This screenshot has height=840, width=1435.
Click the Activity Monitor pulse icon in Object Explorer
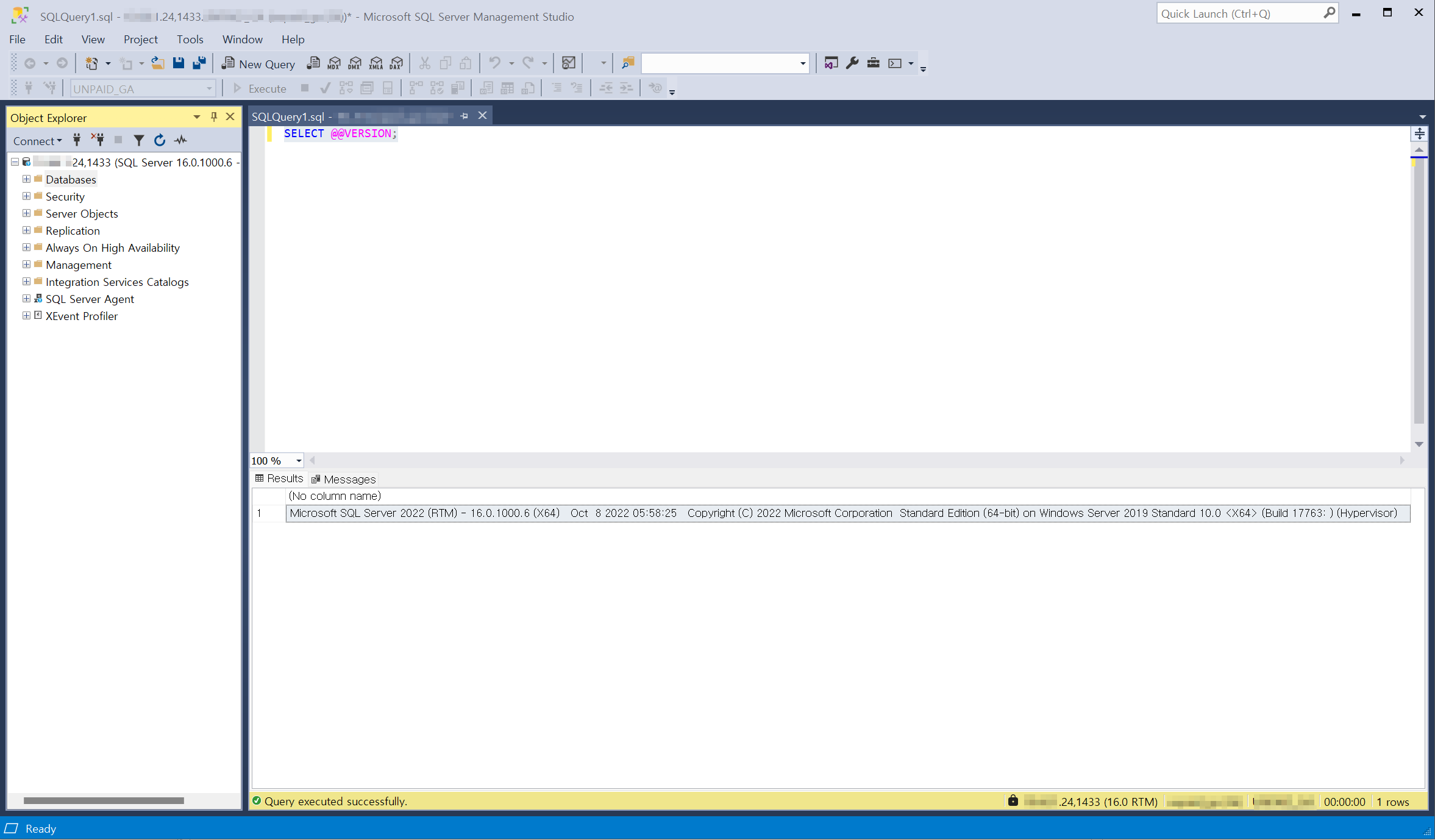pyautogui.click(x=180, y=141)
